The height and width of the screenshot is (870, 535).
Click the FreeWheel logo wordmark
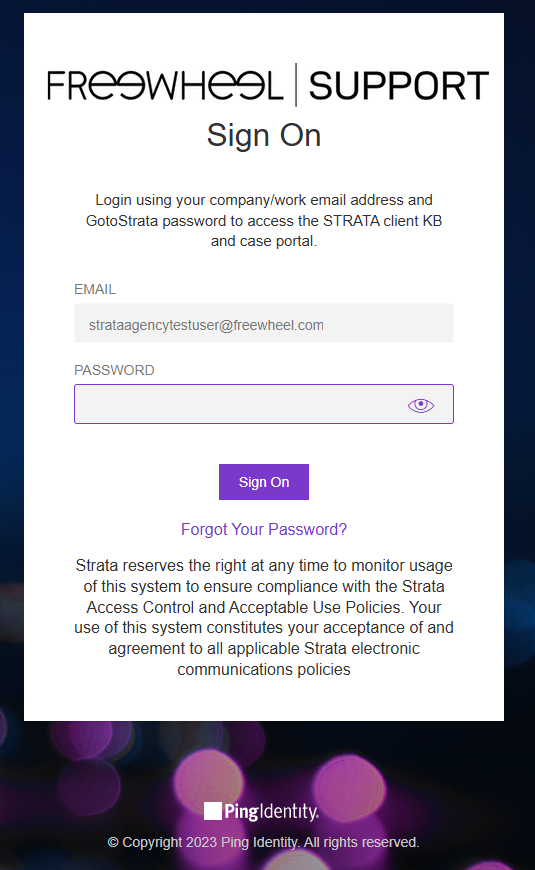tap(165, 85)
